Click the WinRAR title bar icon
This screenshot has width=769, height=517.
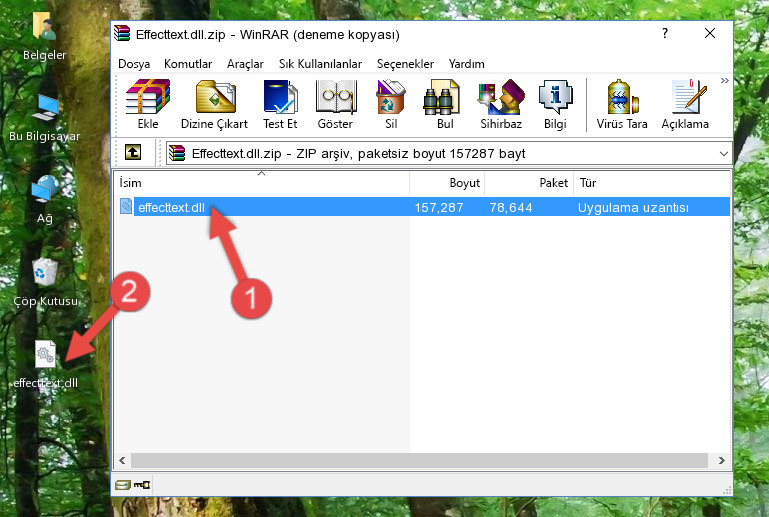point(122,34)
